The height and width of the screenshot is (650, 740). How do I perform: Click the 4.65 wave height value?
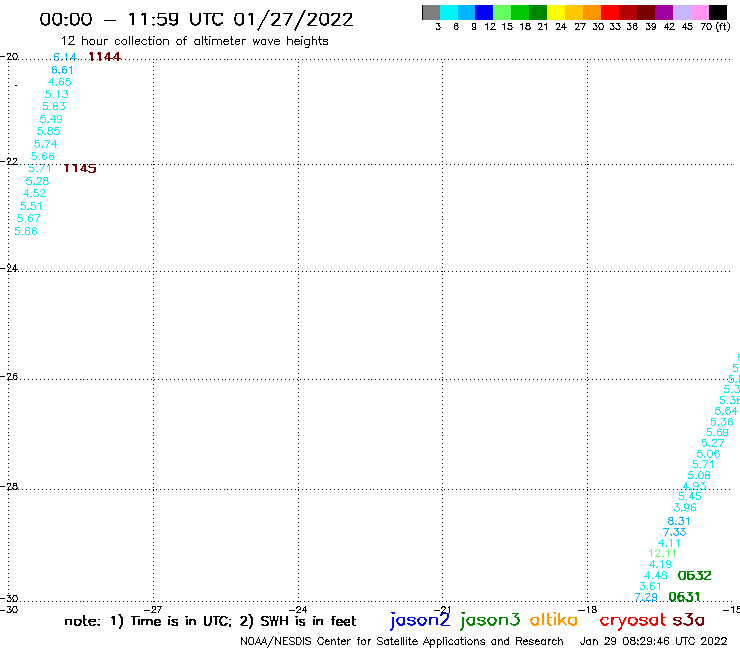tap(59, 82)
